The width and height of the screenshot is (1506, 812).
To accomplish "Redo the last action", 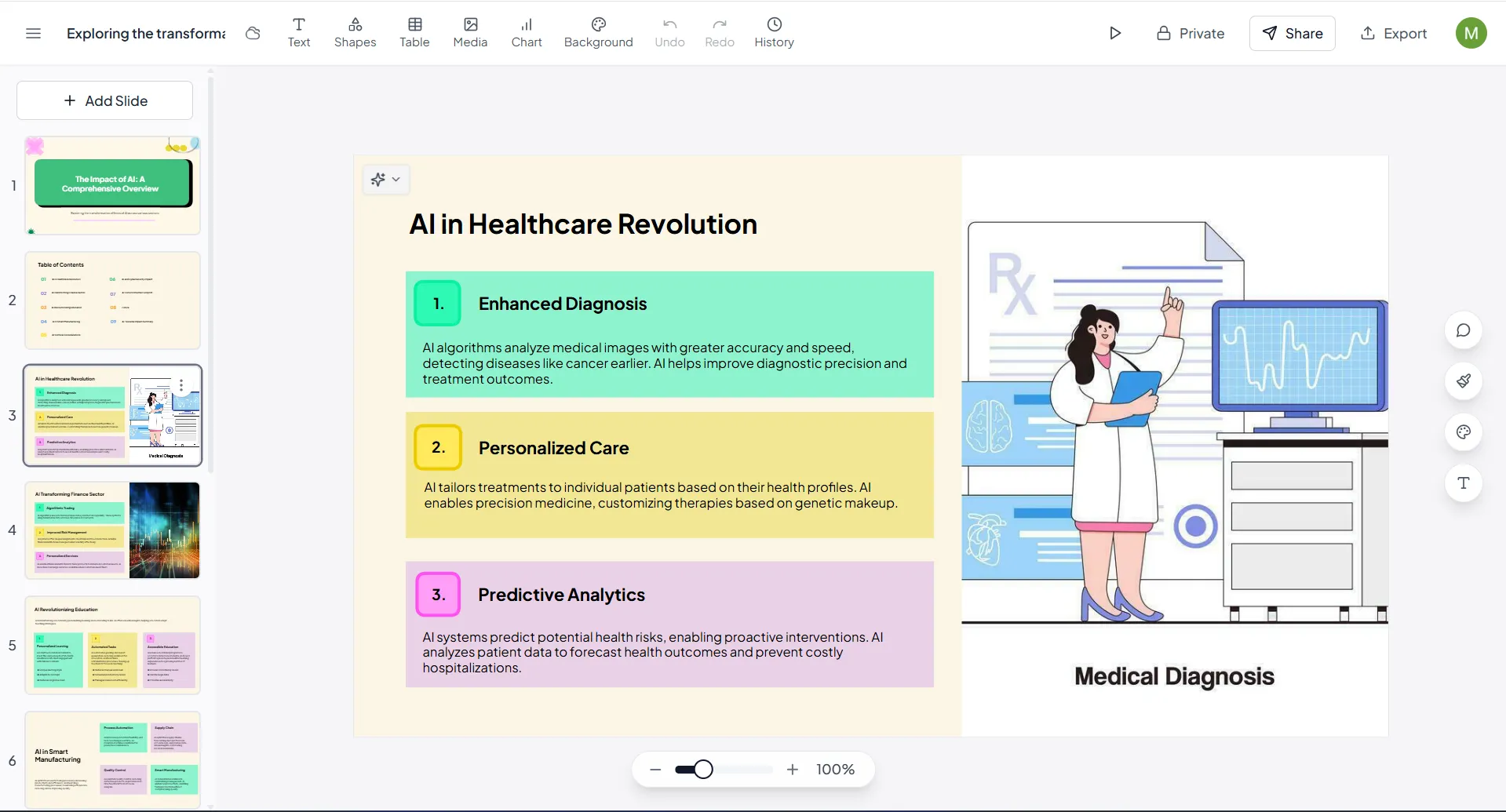I will (x=720, y=33).
